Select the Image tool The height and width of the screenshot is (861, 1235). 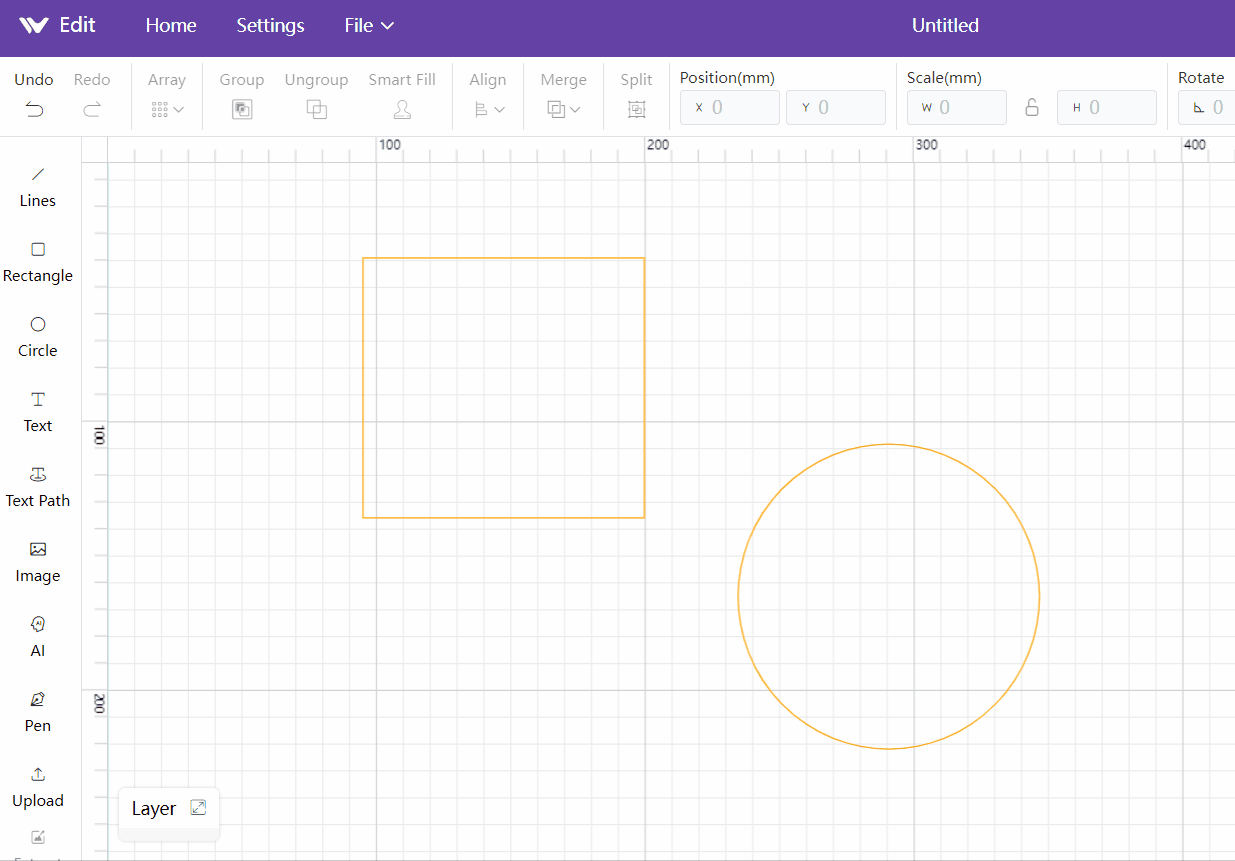pyautogui.click(x=38, y=562)
